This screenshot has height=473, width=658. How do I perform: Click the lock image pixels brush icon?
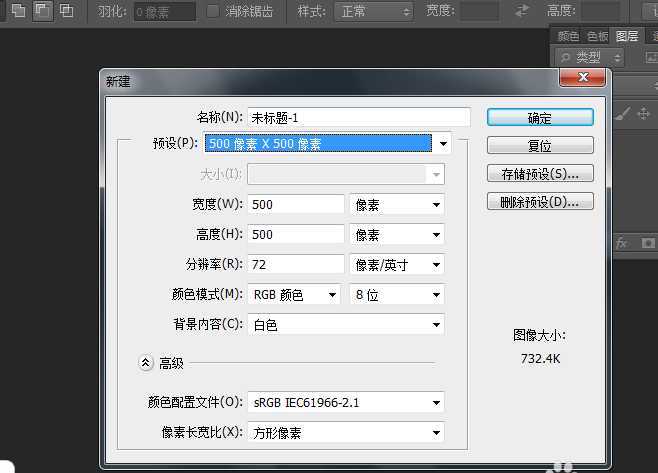pyautogui.click(x=622, y=114)
